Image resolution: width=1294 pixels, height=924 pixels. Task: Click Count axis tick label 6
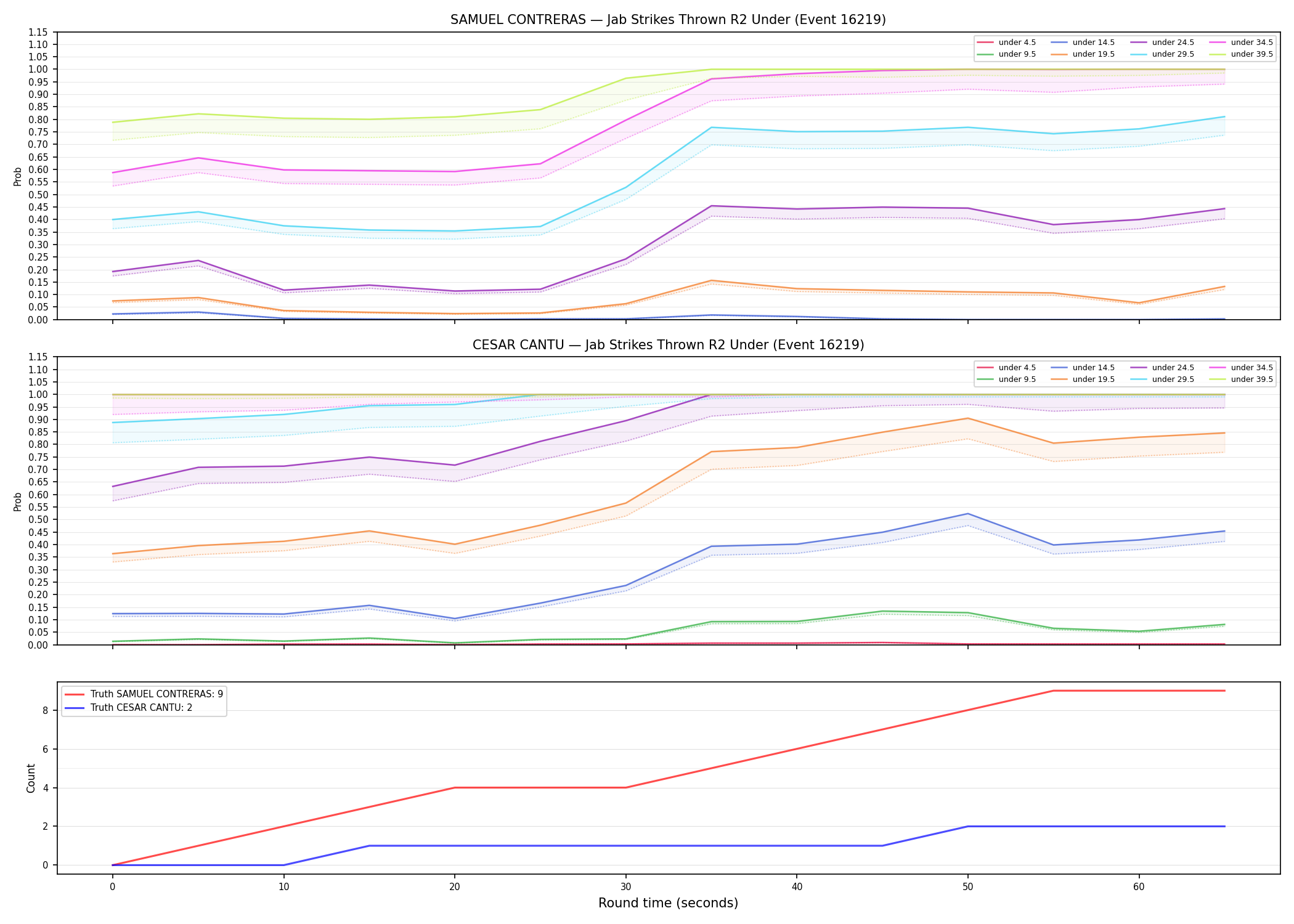pyautogui.click(x=46, y=749)
